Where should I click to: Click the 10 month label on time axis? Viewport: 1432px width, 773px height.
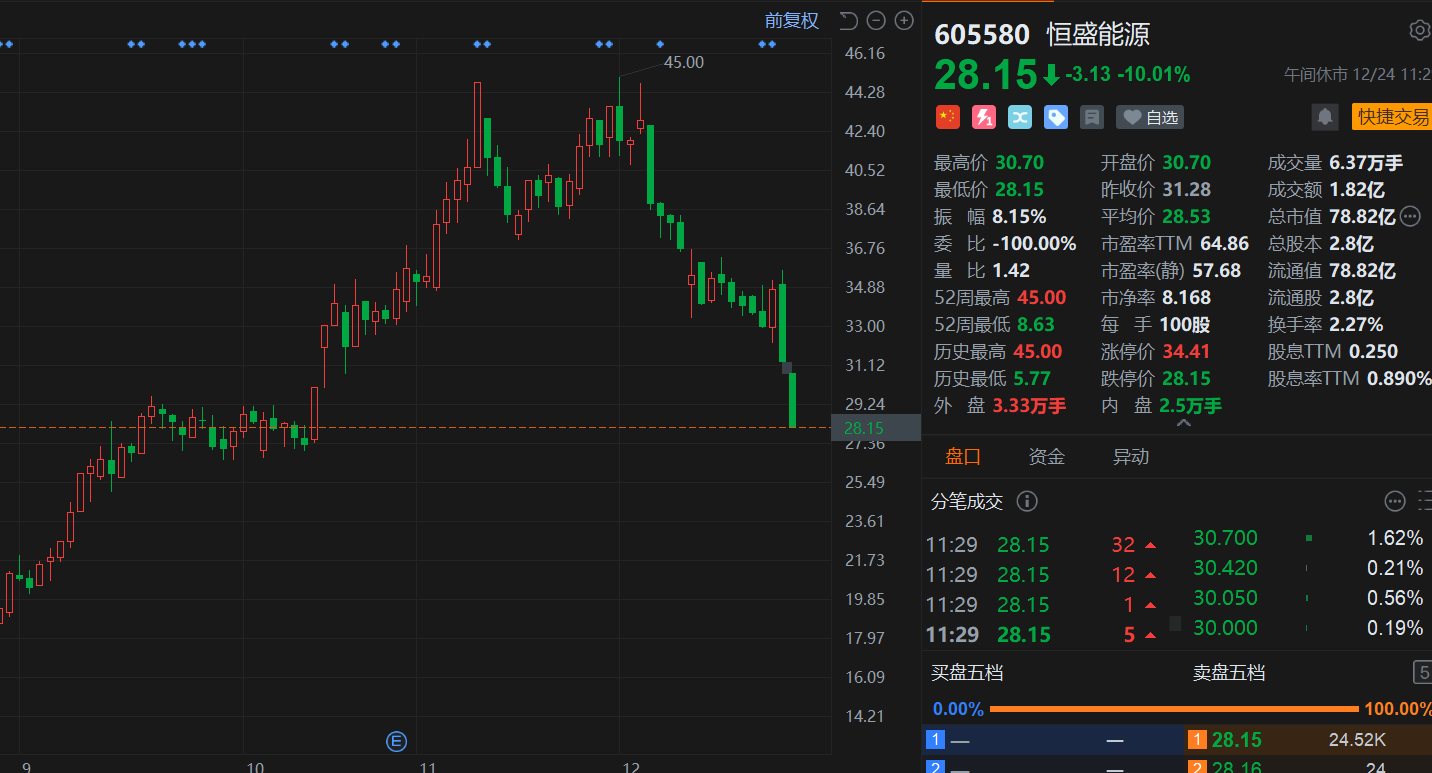(255, 767)
